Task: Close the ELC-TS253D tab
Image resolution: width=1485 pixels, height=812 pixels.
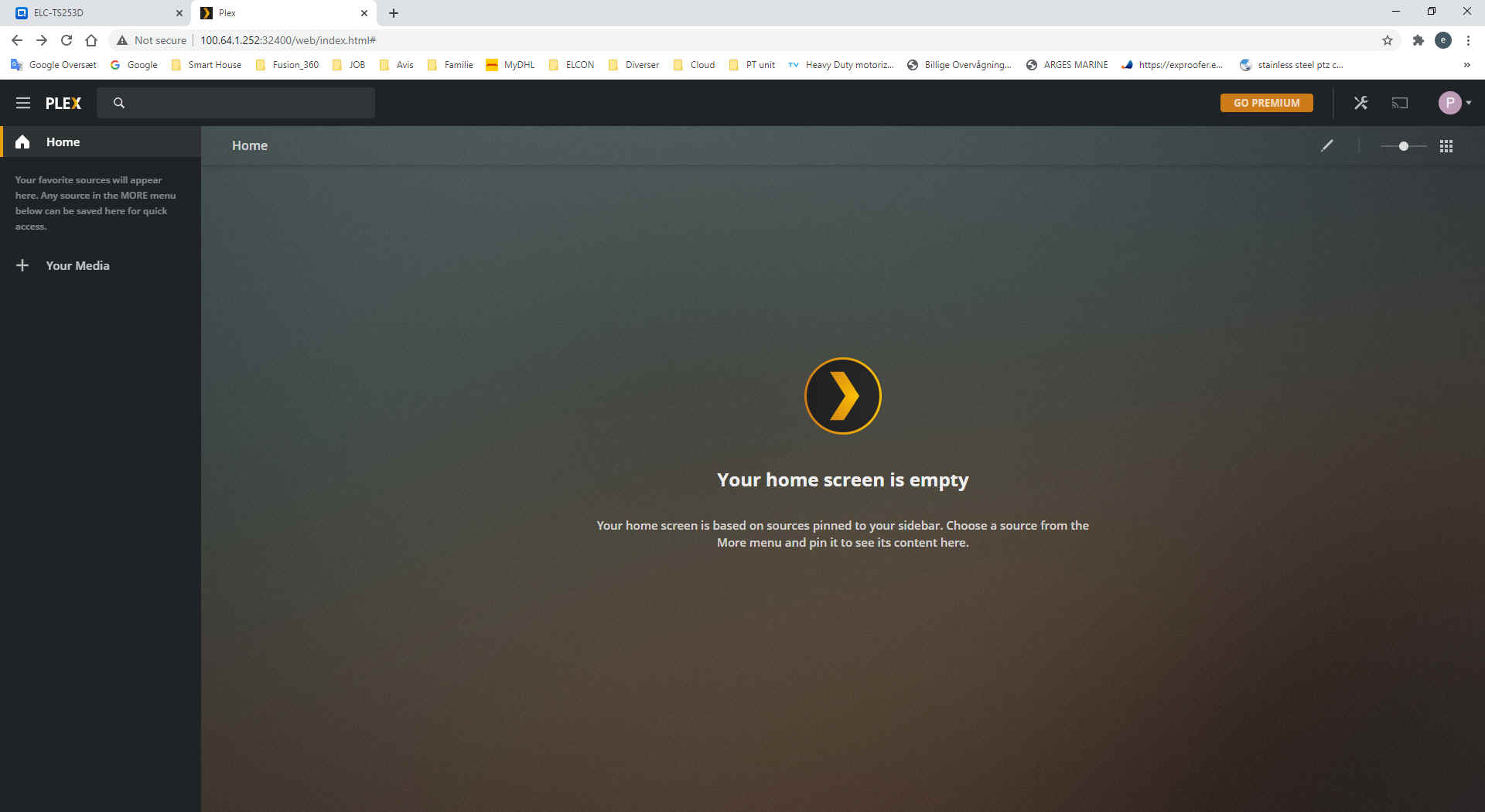Action: [x=179, y=13]
